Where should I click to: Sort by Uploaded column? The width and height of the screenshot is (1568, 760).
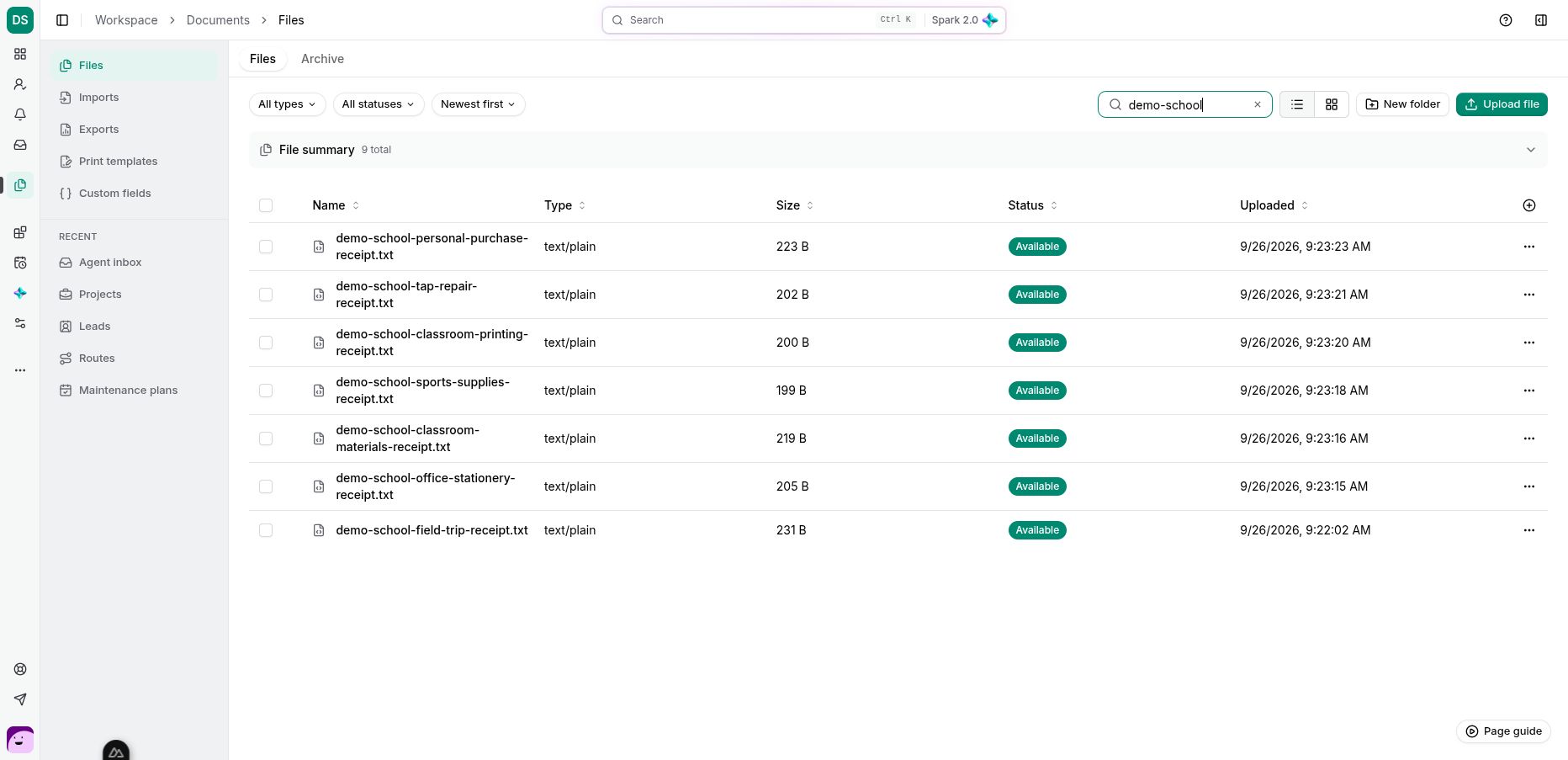(x=1274, y=205)
